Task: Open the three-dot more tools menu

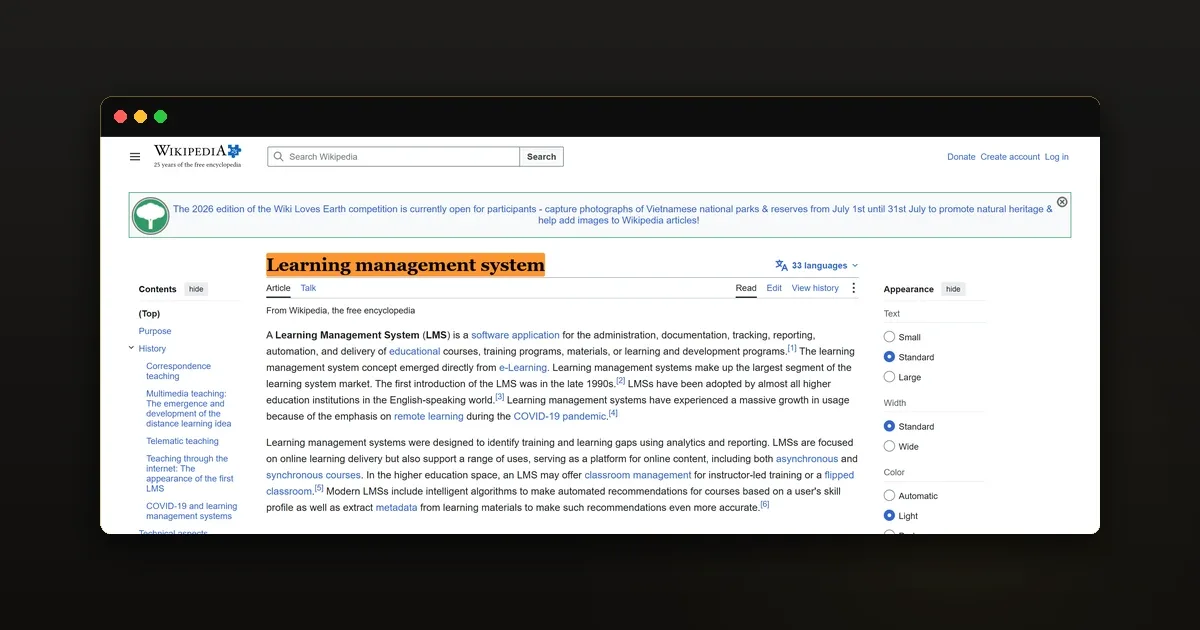Action: [x=853, y=288]
